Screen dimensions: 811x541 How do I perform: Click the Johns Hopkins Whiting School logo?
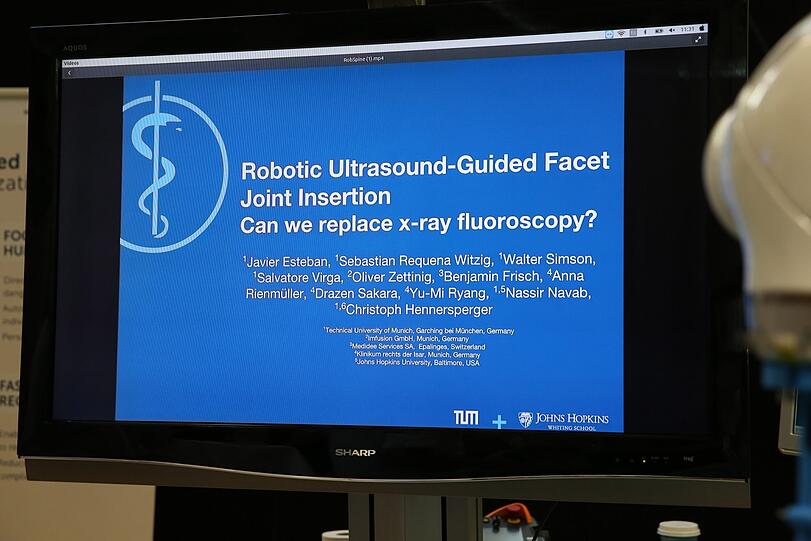[563, 420]
